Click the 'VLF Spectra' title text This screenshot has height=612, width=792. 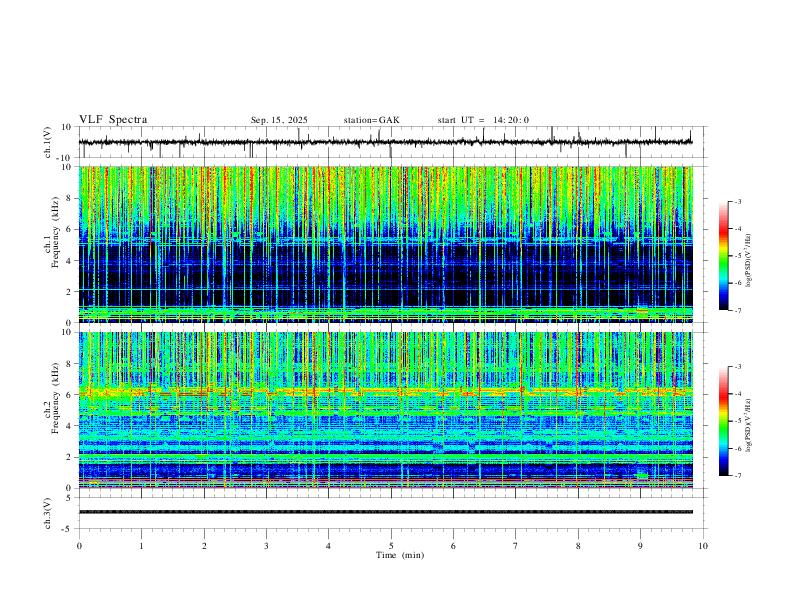click(113, 120)
